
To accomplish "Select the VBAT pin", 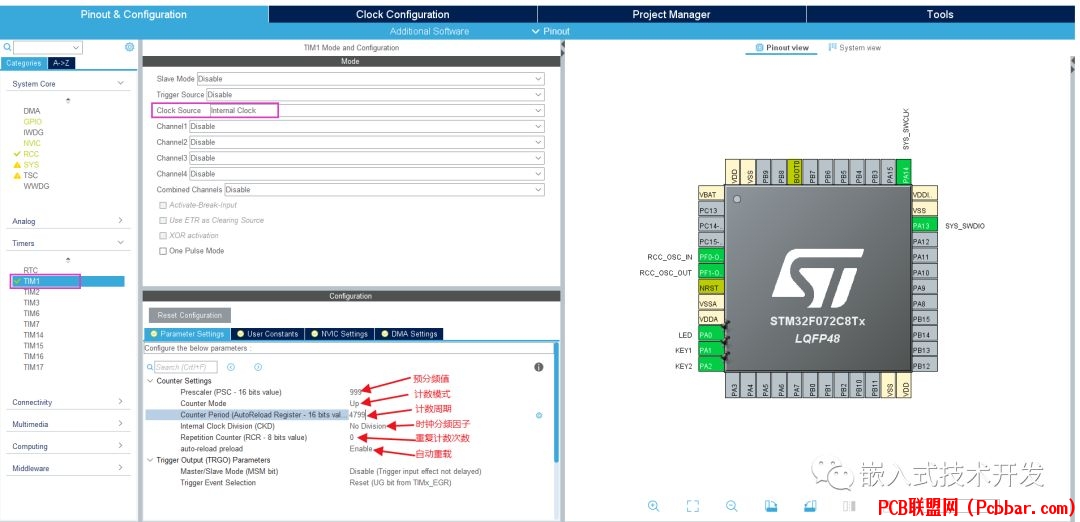I will [x=711, y=194].
